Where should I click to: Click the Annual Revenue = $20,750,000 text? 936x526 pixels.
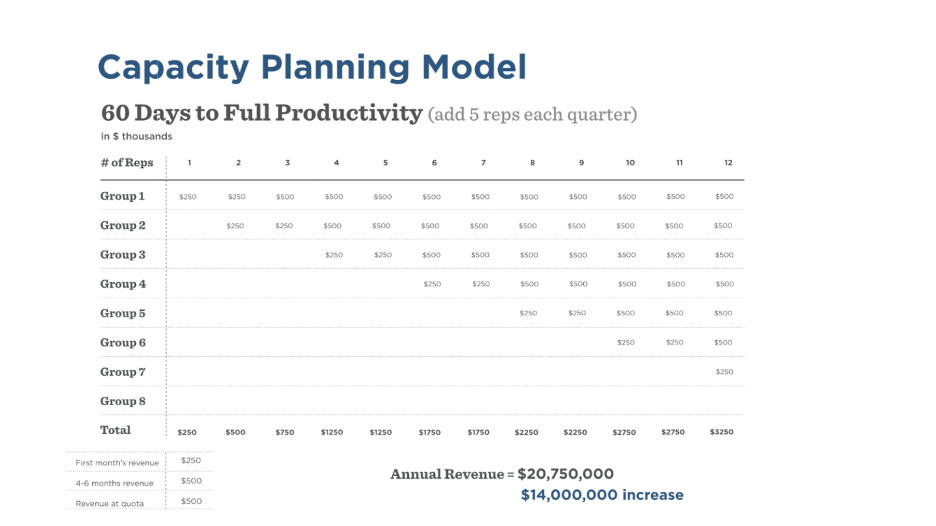point(502,474)
